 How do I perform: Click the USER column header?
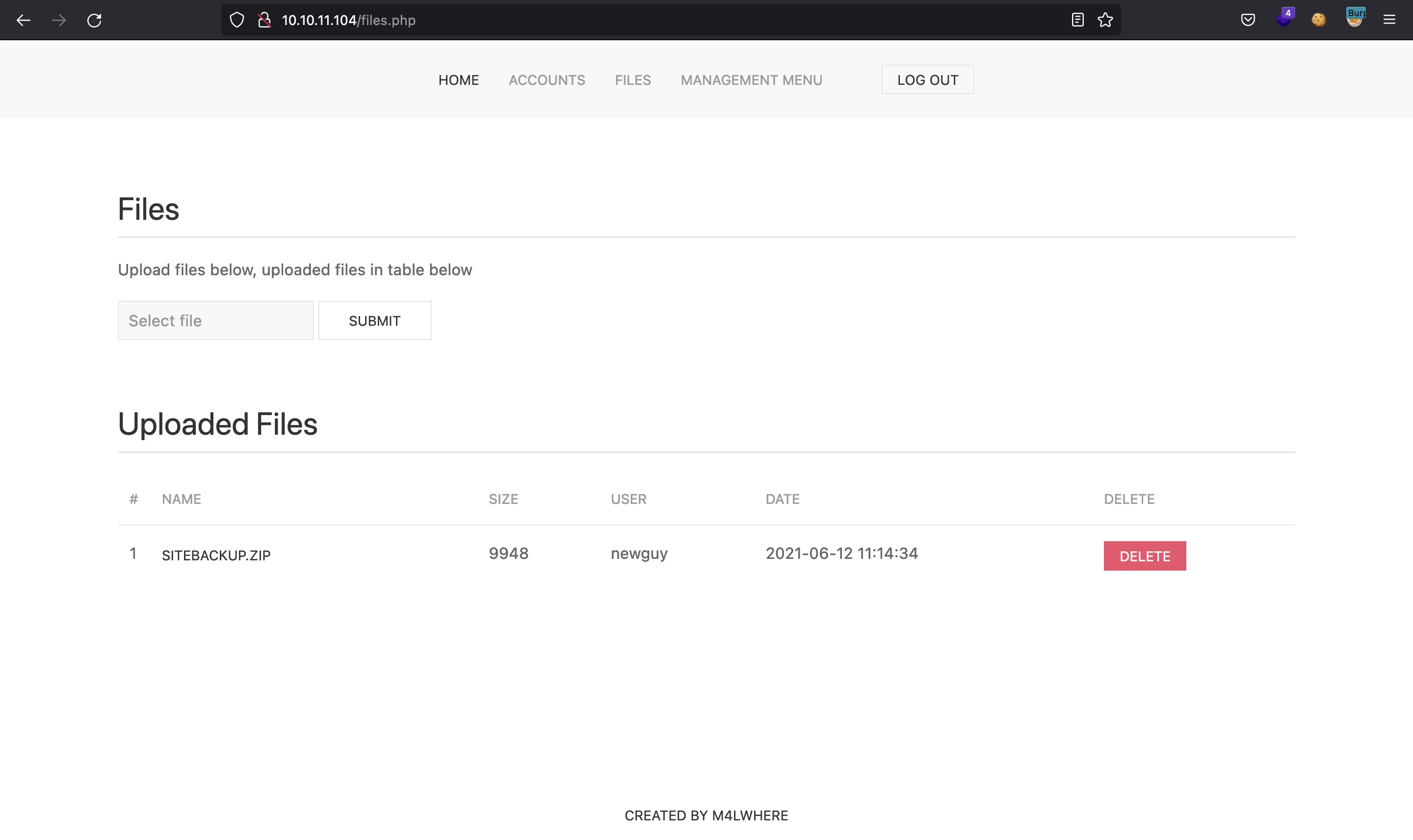[x=628, y=499]
